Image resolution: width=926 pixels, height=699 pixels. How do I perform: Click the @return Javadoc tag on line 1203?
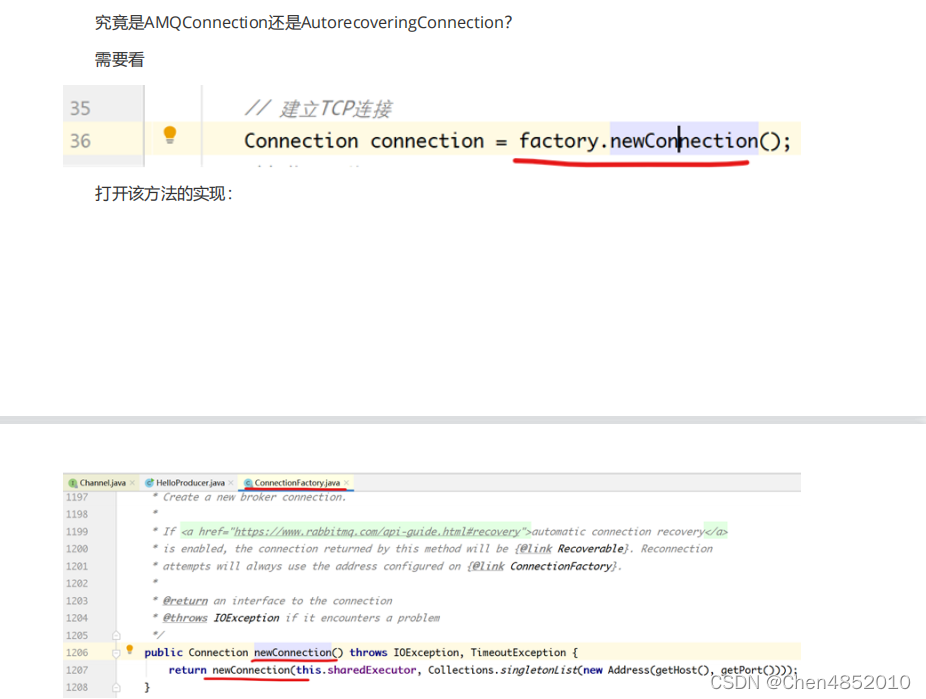(185, 601)
